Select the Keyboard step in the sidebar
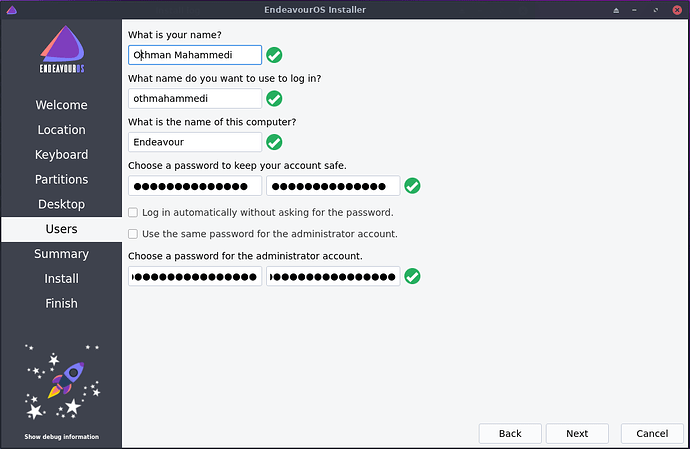Image resolution: width=690 pixels, height=449 pixels. [x=61, y=155]
